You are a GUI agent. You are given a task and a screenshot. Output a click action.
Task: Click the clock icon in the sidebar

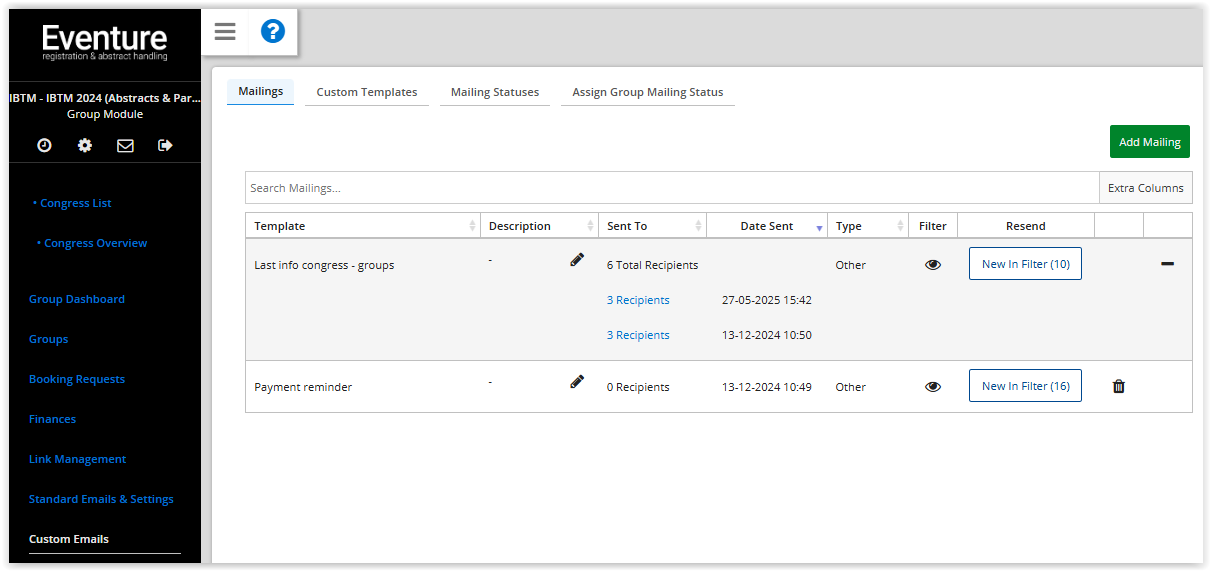click(x=45, y=146)
